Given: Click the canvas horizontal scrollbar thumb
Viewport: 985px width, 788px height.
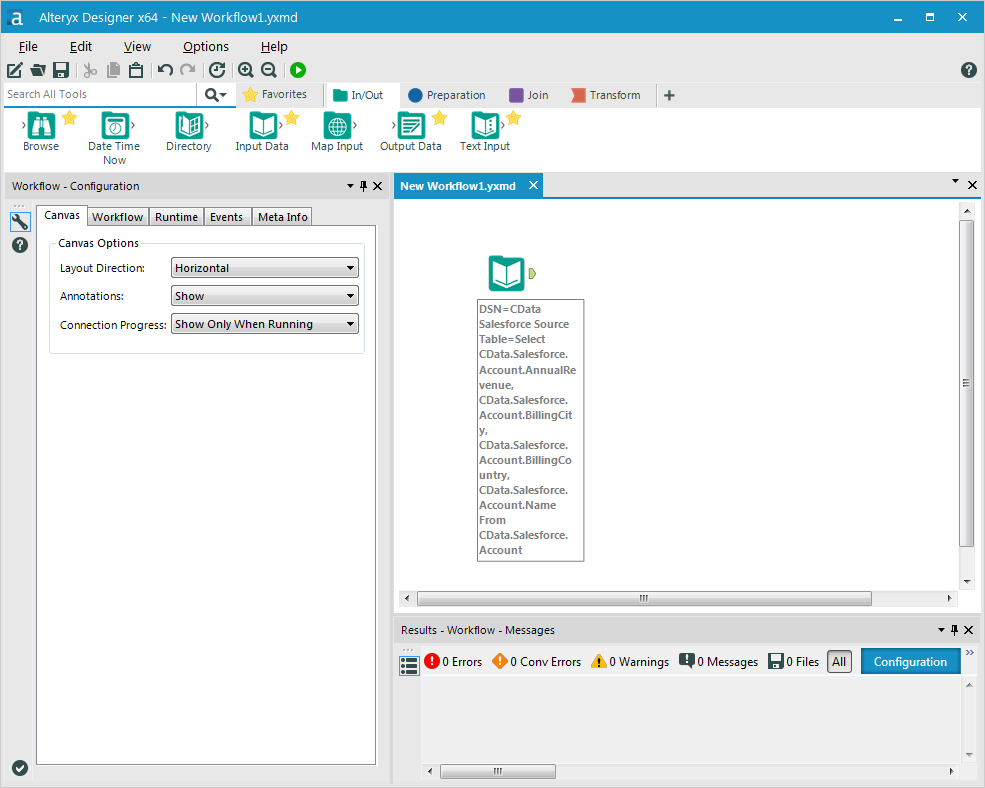Looking at the screenshot, I should click(x=644, y=598).
